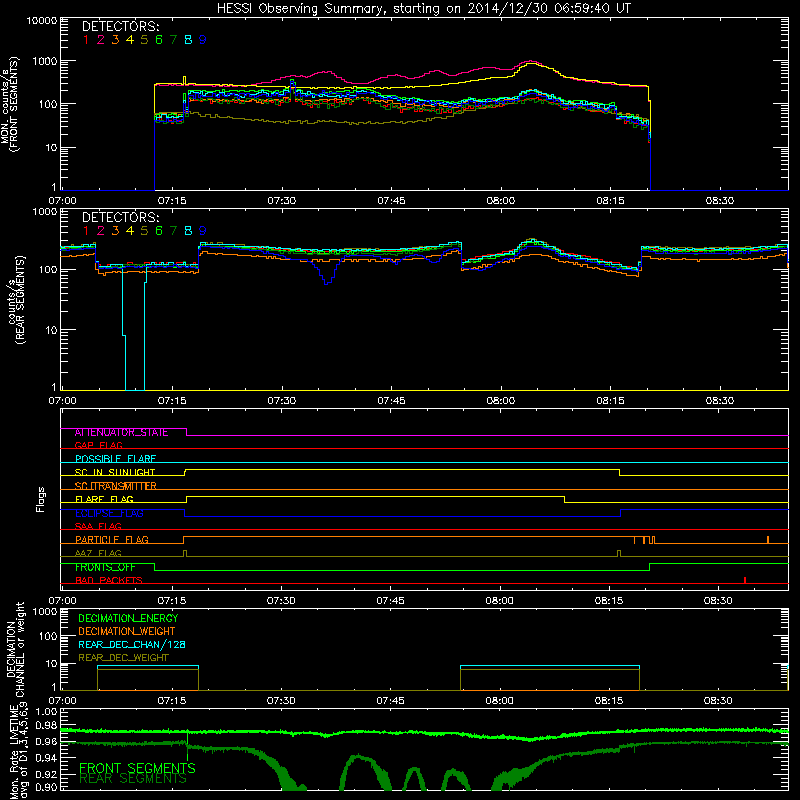The width and height of the screenshot is (800, 800).
Task: Select cyan detector '8' in front segments legend
Action: click(188, 40)
